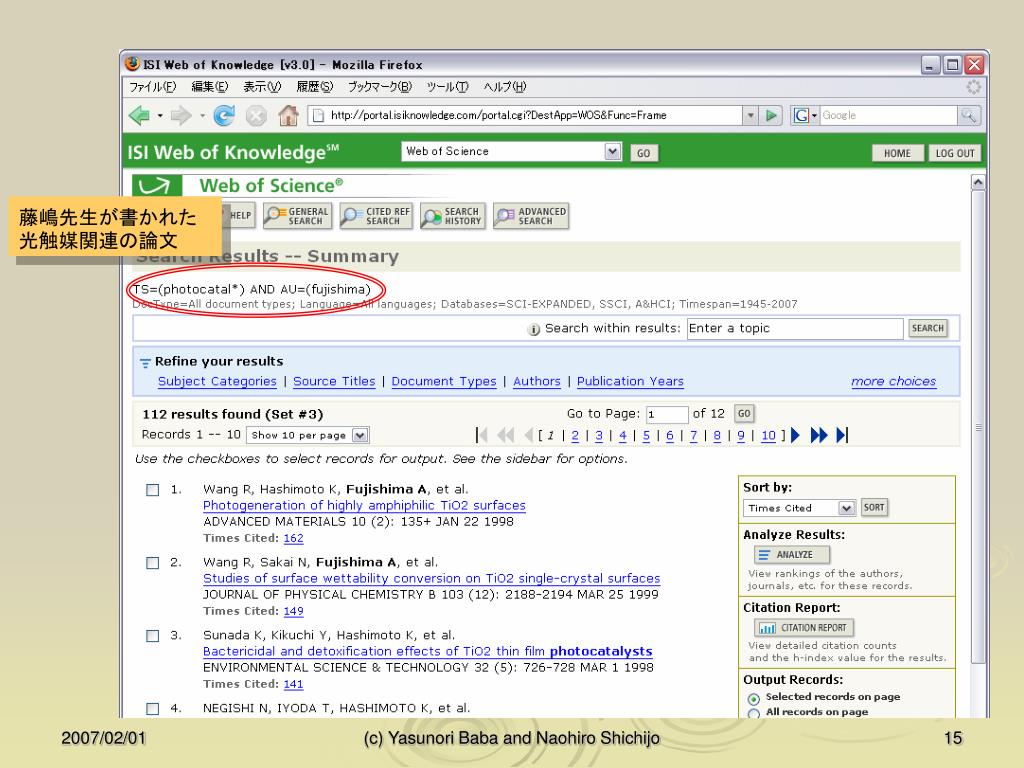
Task: Open the ヘルプ(H) menu
Action: 504,87
